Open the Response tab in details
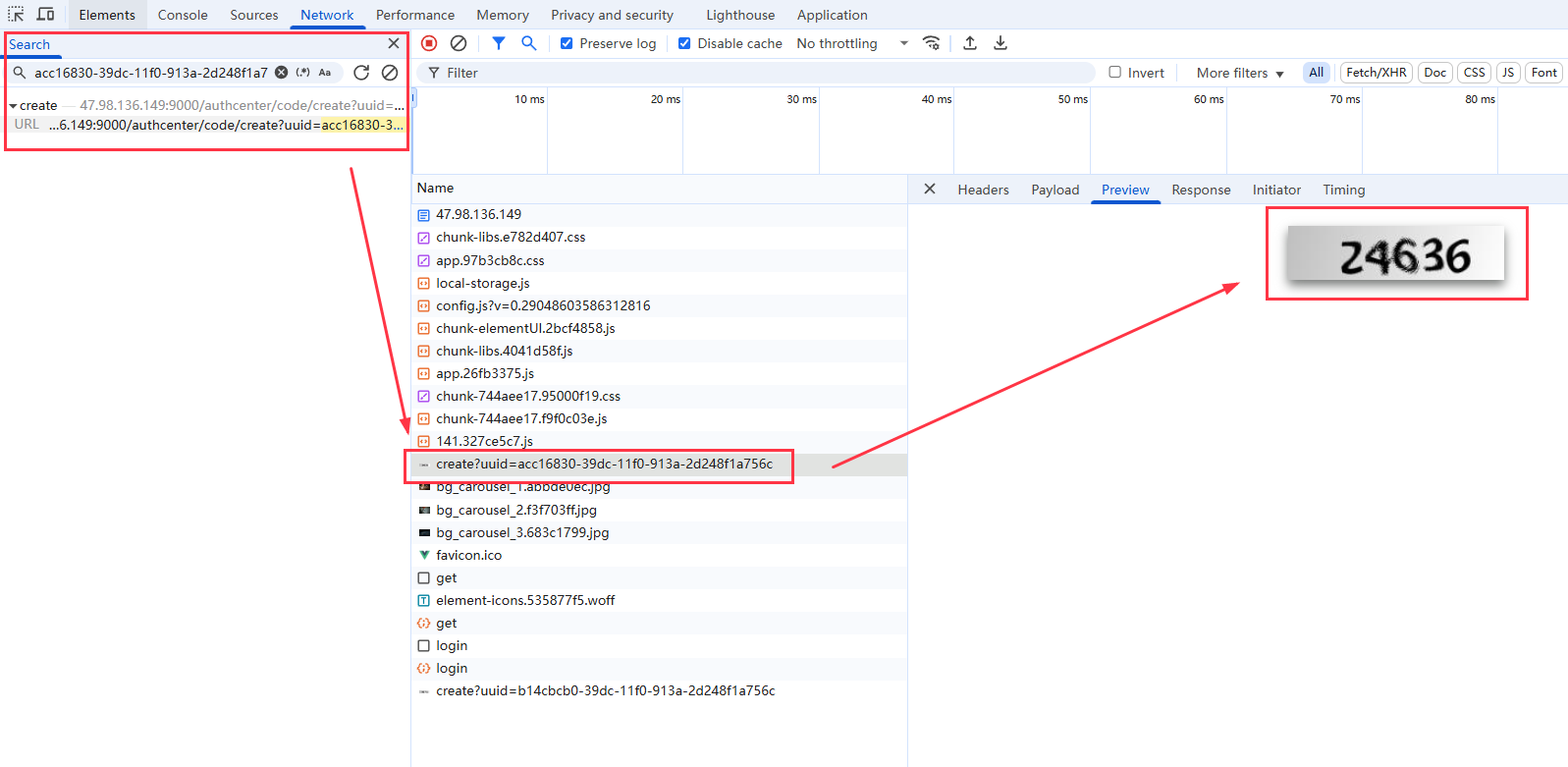 coord(1200,190)
